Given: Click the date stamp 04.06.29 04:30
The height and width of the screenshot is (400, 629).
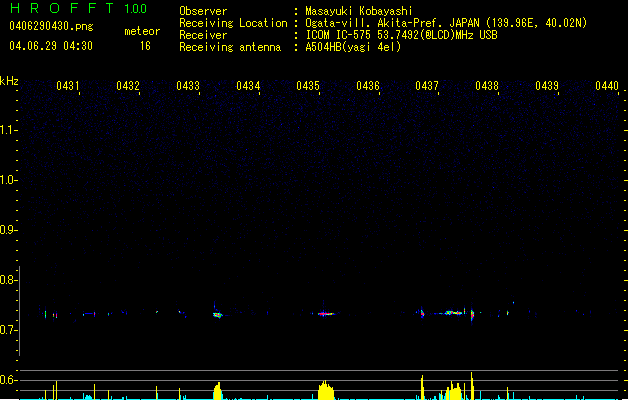Looking at the screenshot, I should pos(51,46).
